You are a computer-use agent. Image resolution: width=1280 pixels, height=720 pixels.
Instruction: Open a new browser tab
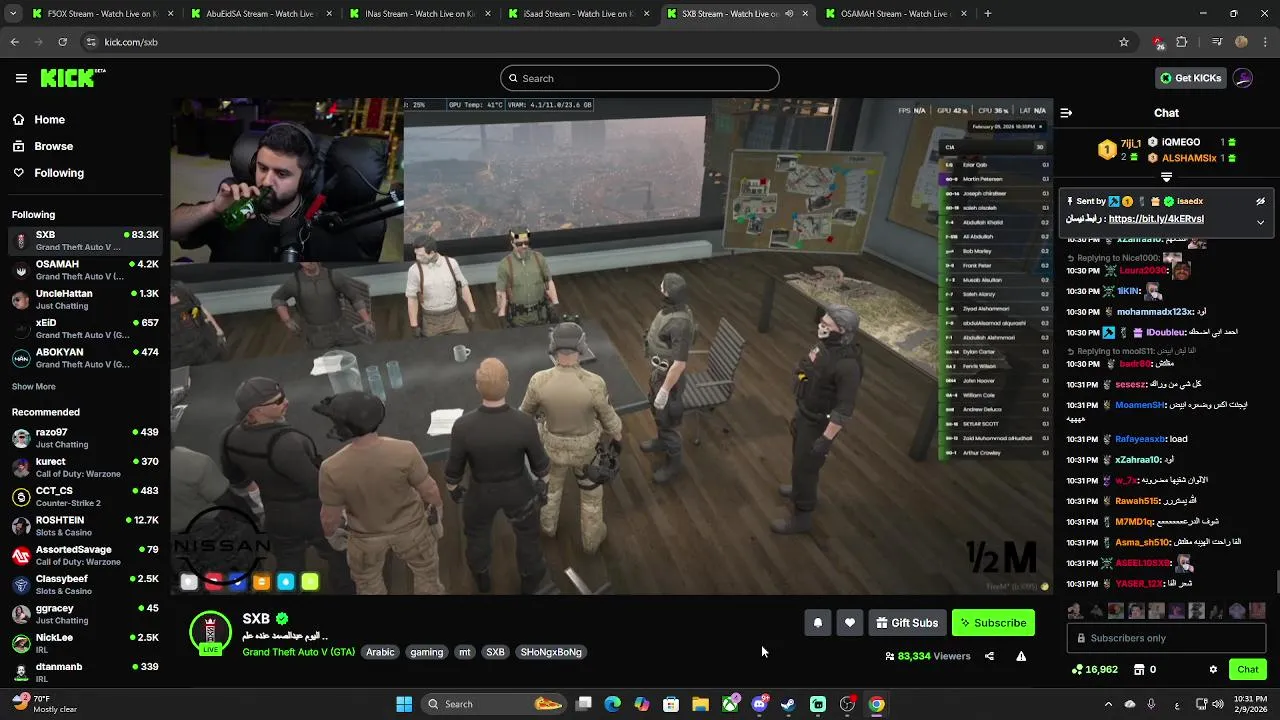tap(988, 14)
